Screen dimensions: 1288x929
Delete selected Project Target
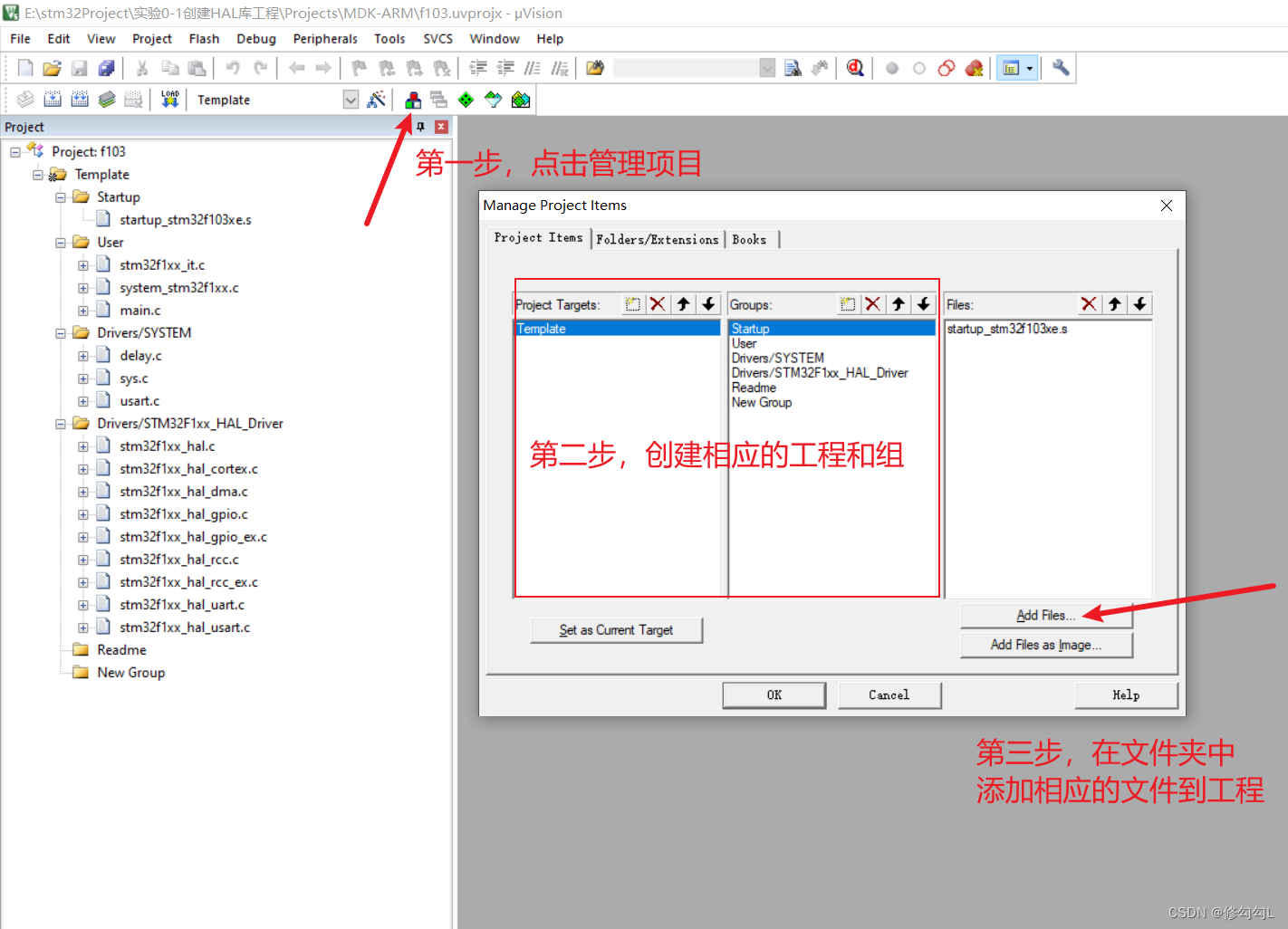tap(658, 304)
